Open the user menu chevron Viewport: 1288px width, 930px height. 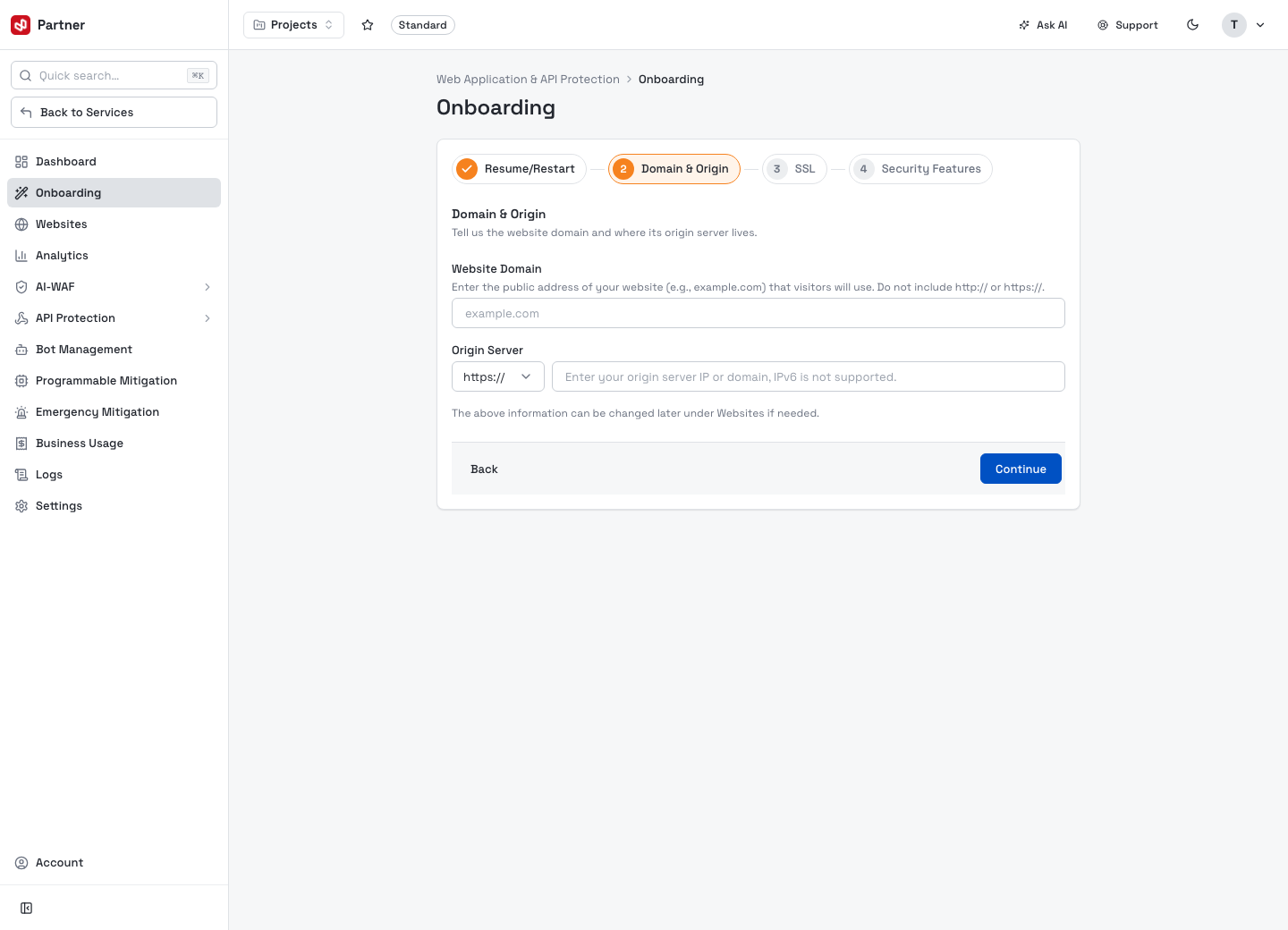click(1260, 25)
